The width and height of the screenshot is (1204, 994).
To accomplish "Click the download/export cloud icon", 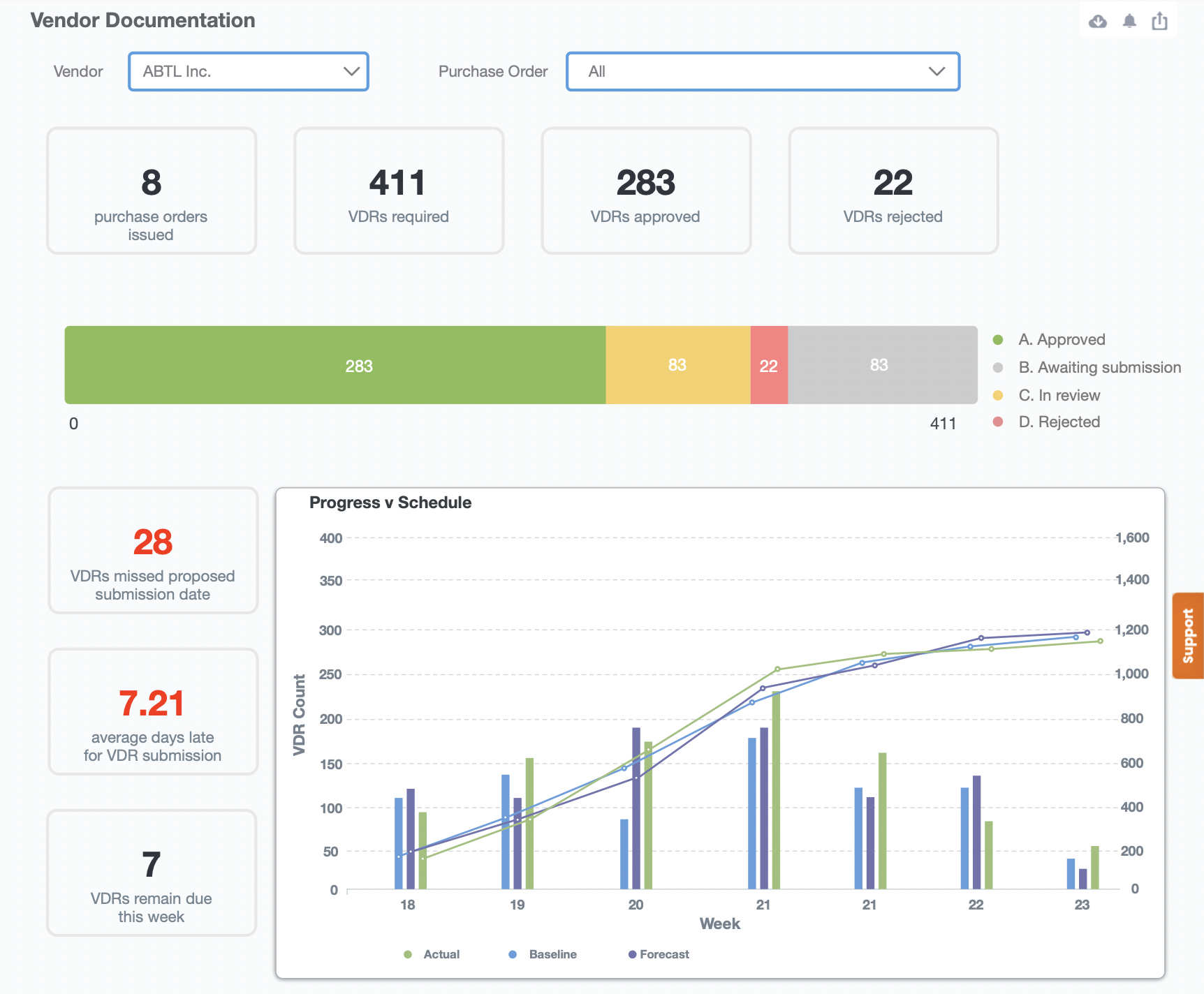I will (x=1096, y=21).
